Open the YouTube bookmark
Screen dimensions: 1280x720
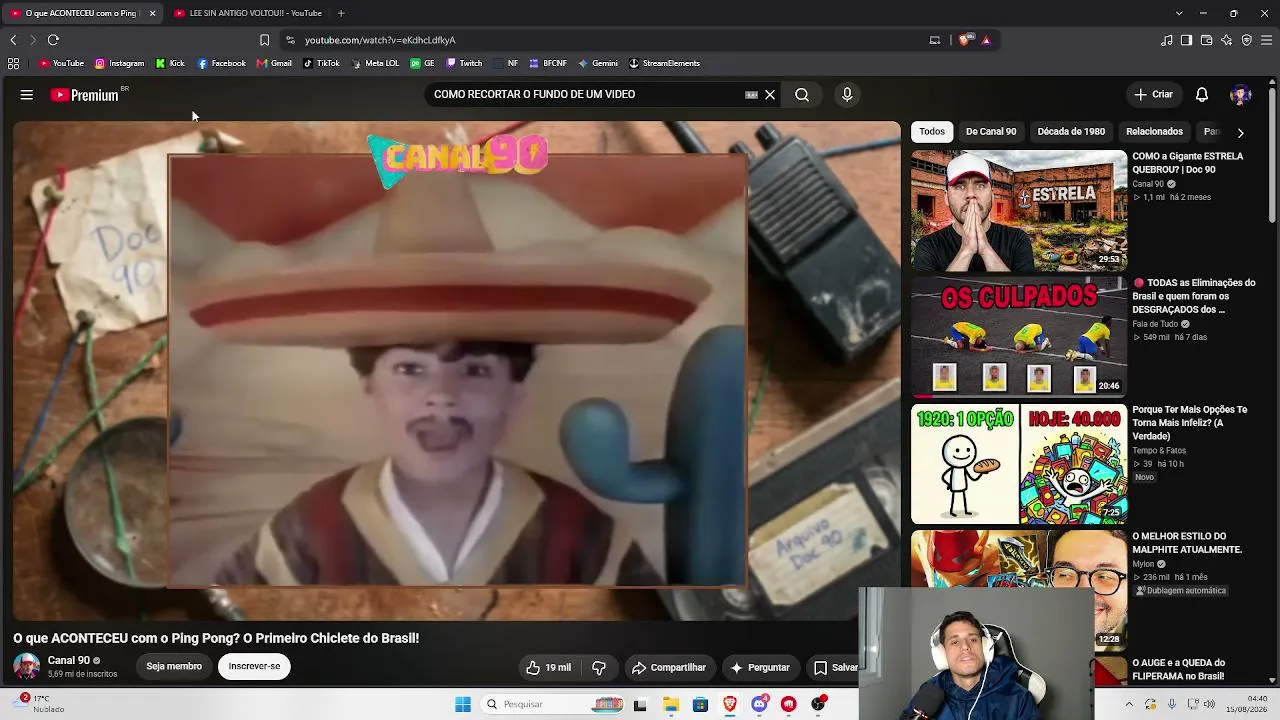click(x=62, y=63)
